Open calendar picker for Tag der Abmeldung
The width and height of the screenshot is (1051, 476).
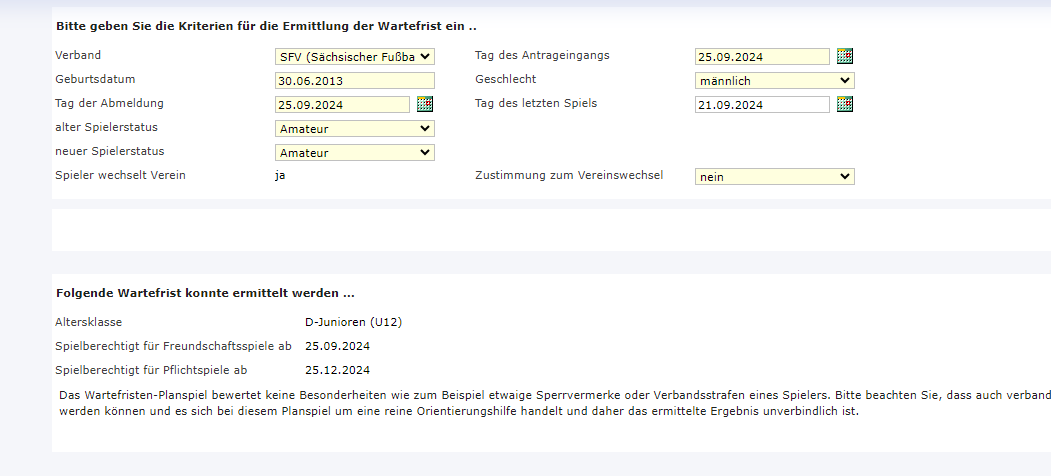425,104
